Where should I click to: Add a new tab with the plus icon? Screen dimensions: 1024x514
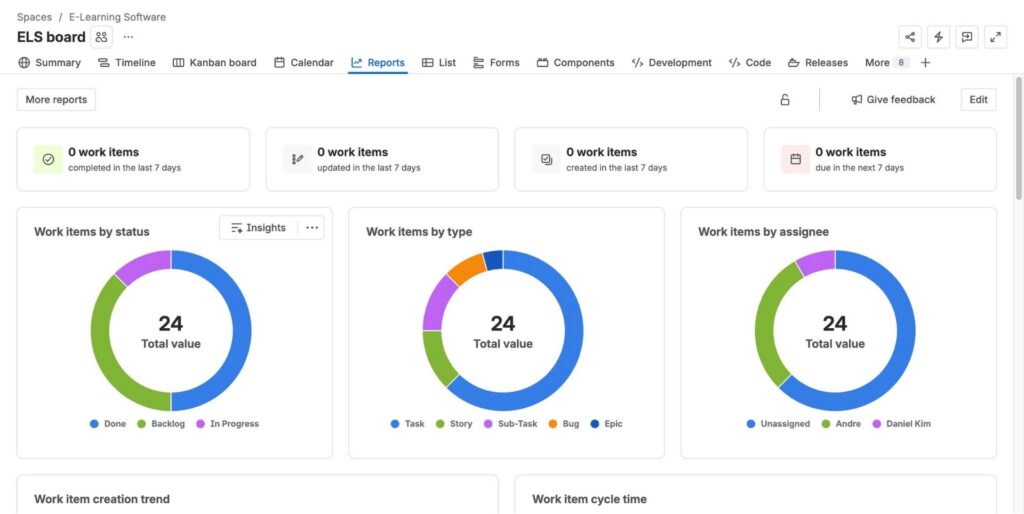(925, 63)
